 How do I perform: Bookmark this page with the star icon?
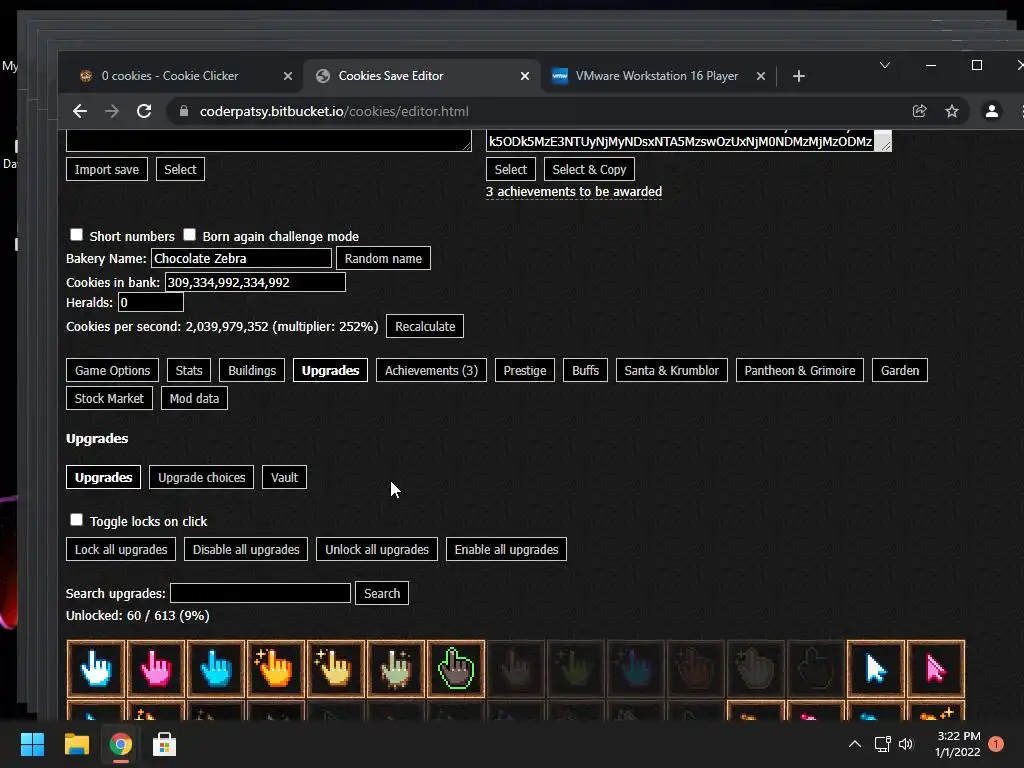point(952,111)
